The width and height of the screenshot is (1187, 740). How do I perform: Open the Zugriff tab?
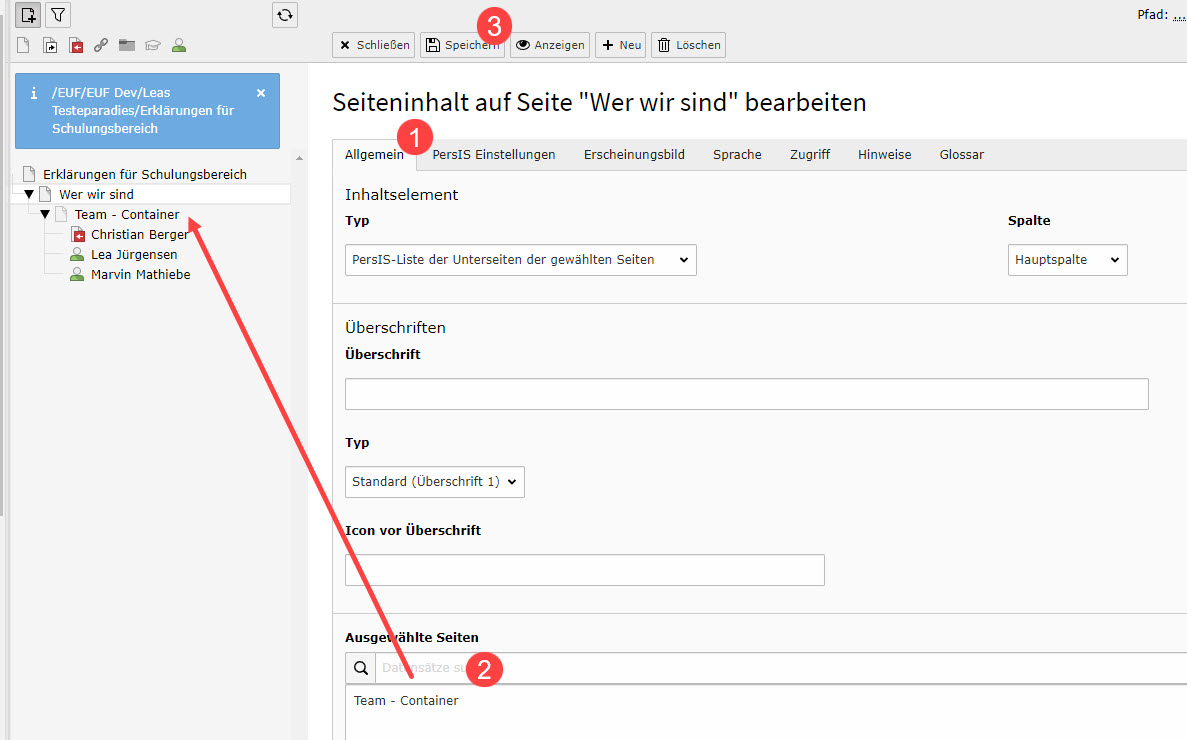pyautogui.click(x=809, y=155)
